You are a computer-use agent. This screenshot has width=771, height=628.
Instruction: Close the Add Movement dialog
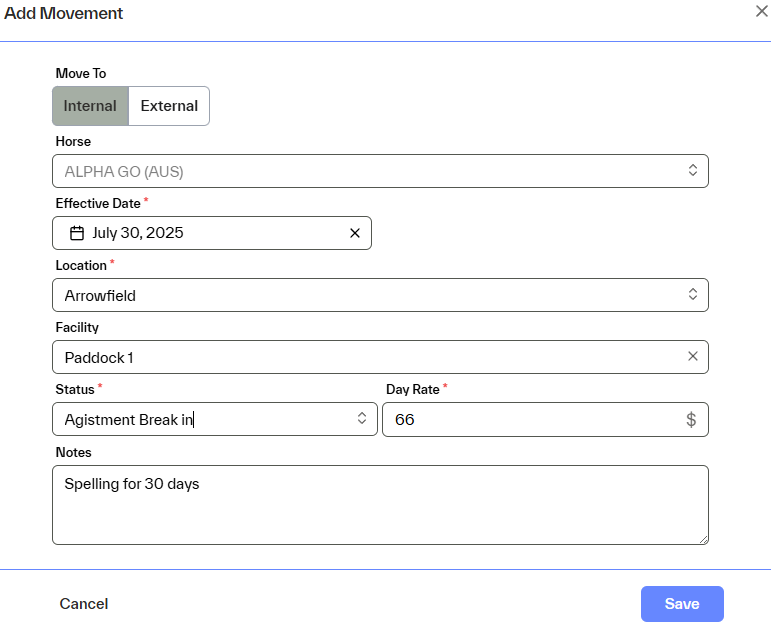[761, 11]
